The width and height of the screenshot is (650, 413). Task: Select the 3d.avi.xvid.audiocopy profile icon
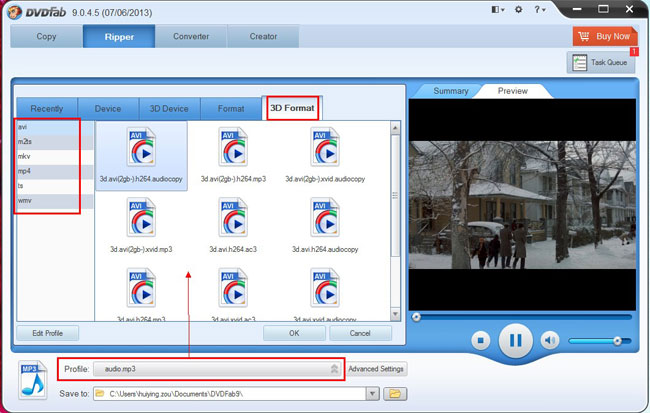[x=325, y=288]
